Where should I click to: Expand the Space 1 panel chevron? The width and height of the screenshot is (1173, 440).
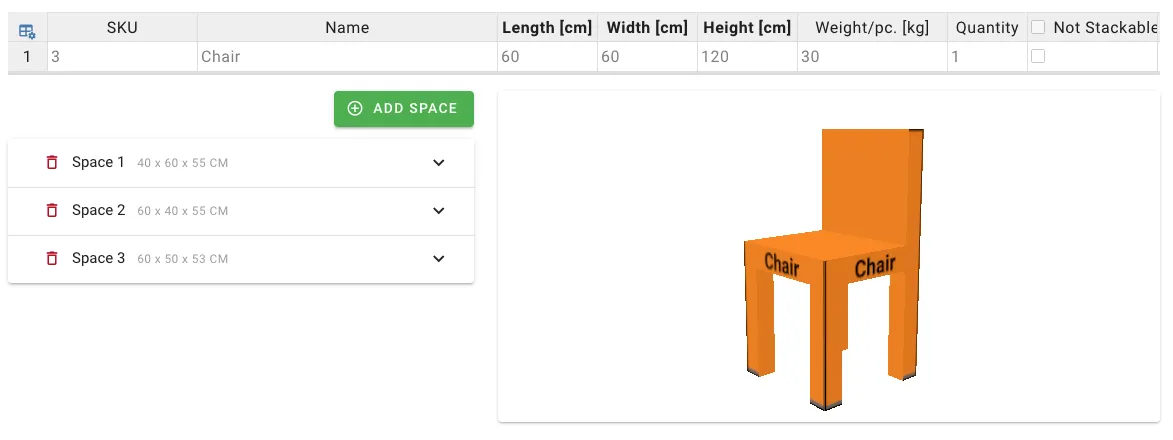(x=438, y=163)
